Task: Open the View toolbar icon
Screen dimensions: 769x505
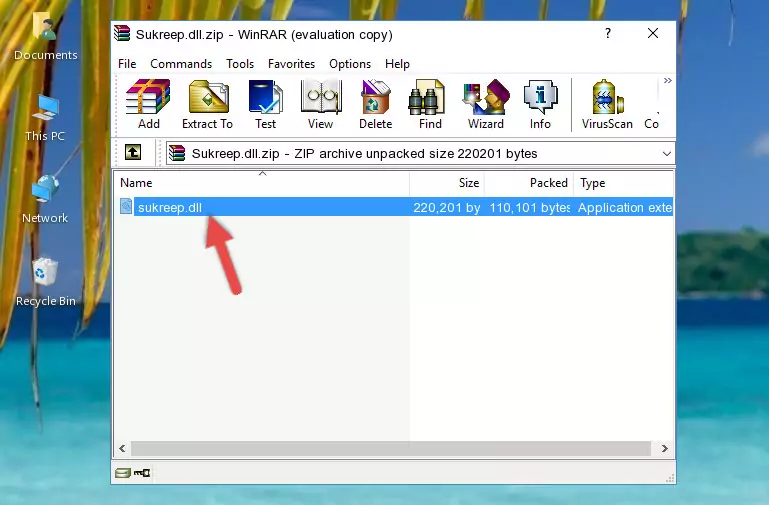Action: pyautogui.click(x=321, y=104)
